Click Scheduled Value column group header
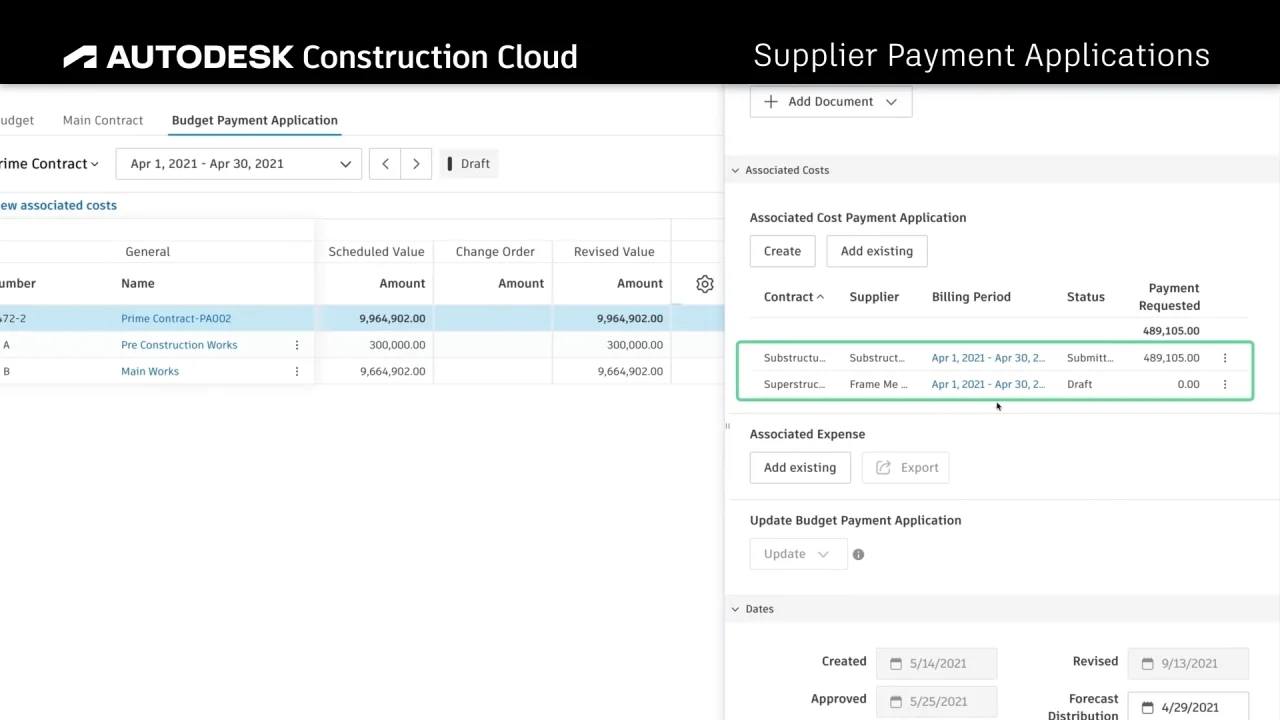The width and height of the screenshot is (1280, 720). [376, 252]
